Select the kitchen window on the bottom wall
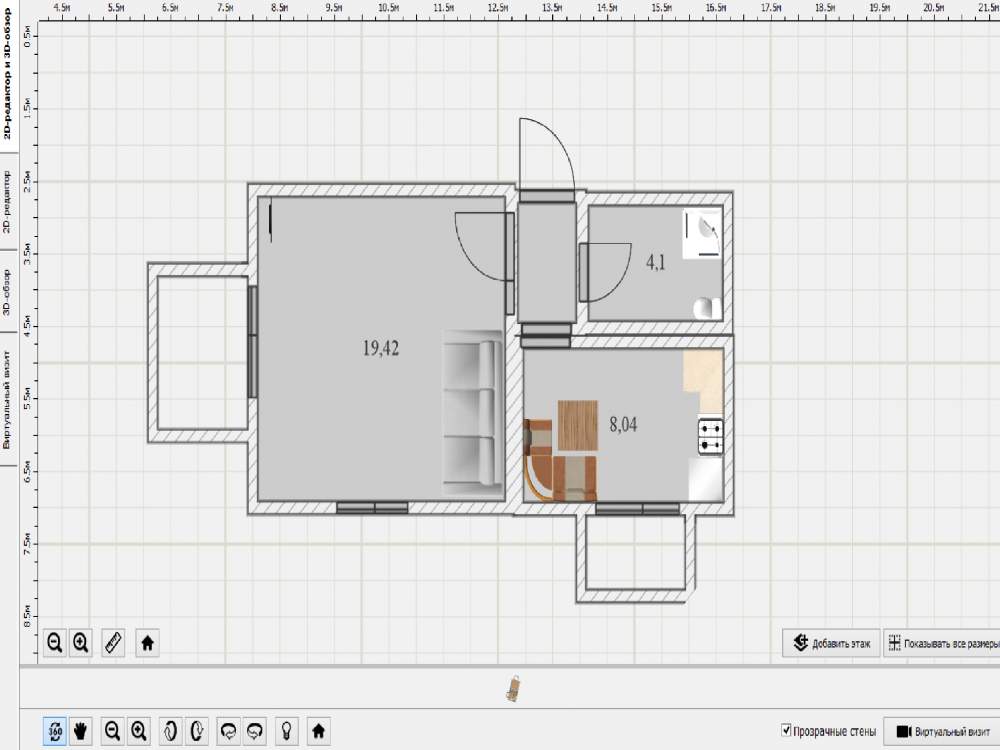Image resolution: width=1000 pixels, height=750 pixels. [638, 508]
